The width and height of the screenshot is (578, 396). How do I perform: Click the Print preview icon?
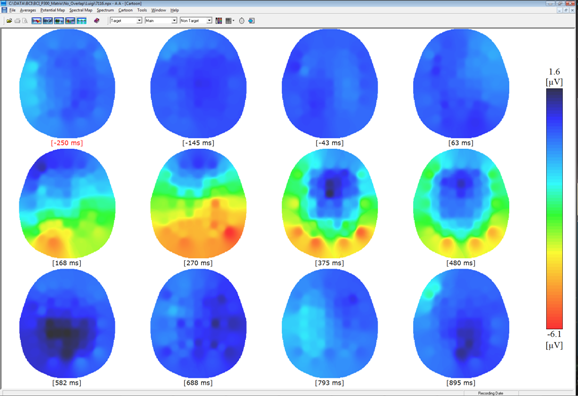pyautogui.click(x=25, y=21)
